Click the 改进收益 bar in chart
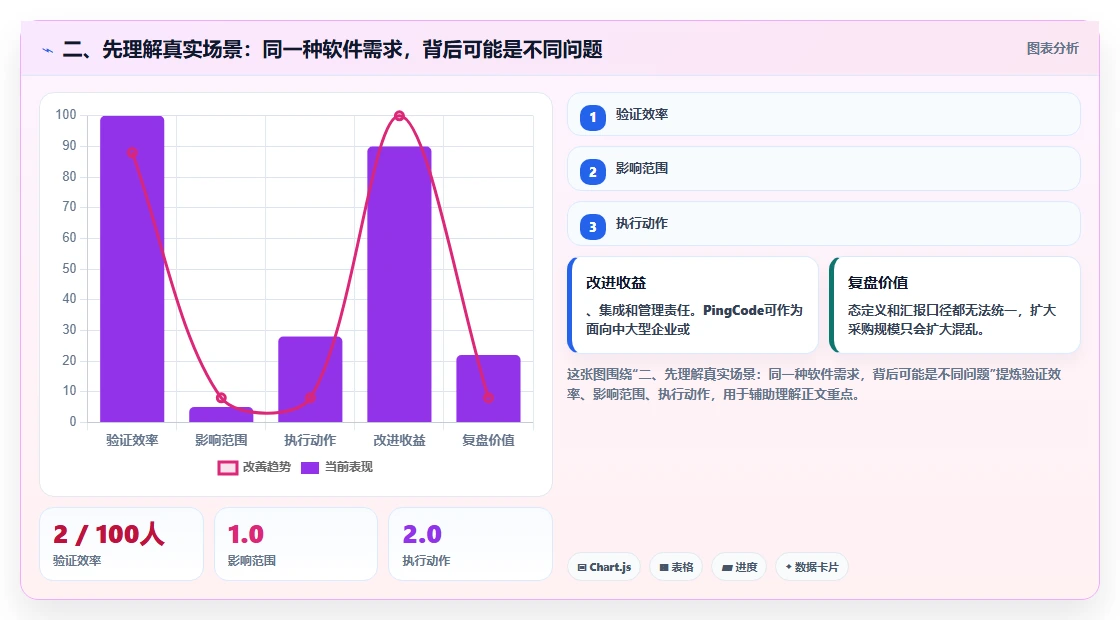Image resolution: width=1120 pixels, height=620 pixels. tap(399, 284)
